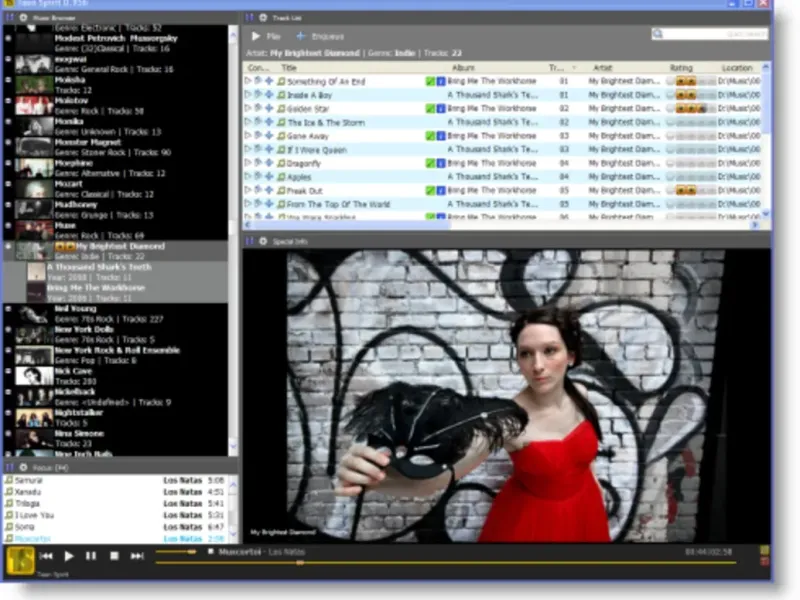Image resolution: width=800 pixels, height=600 pixels.
Task: Enqueue Inside A Boy with its plus icon
Action: coord(269,94)
